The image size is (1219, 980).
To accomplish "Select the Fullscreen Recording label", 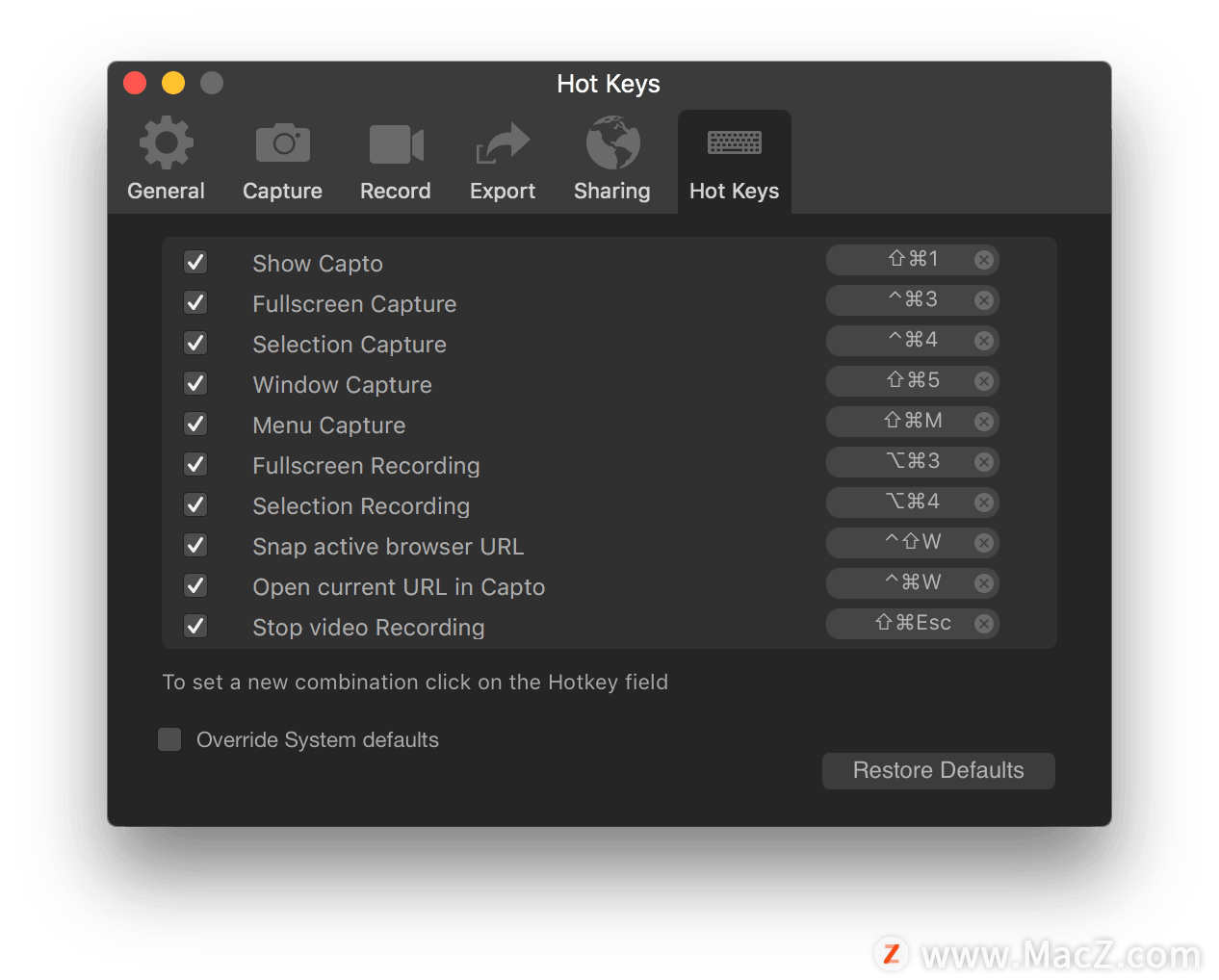I will [x=366, y=466].
